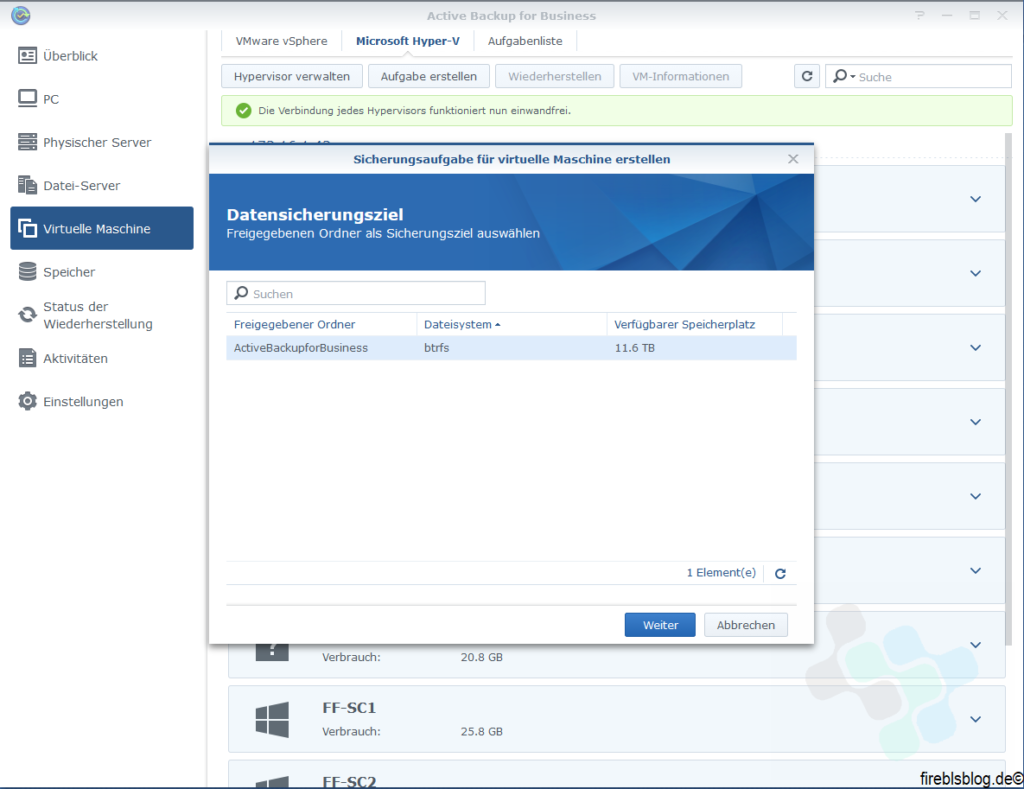The height and width of the screenshot is (789, 1024).
Task: Expand the third VM card chevron
Action: pos(976,347)
